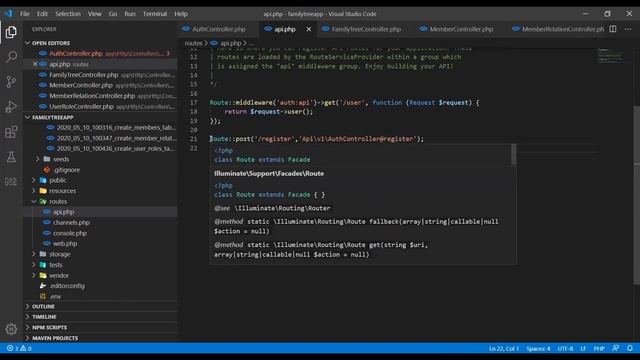Close api.php in Open Editors list
The width and height of the screenshot is (640, 360).
(35, 64)
